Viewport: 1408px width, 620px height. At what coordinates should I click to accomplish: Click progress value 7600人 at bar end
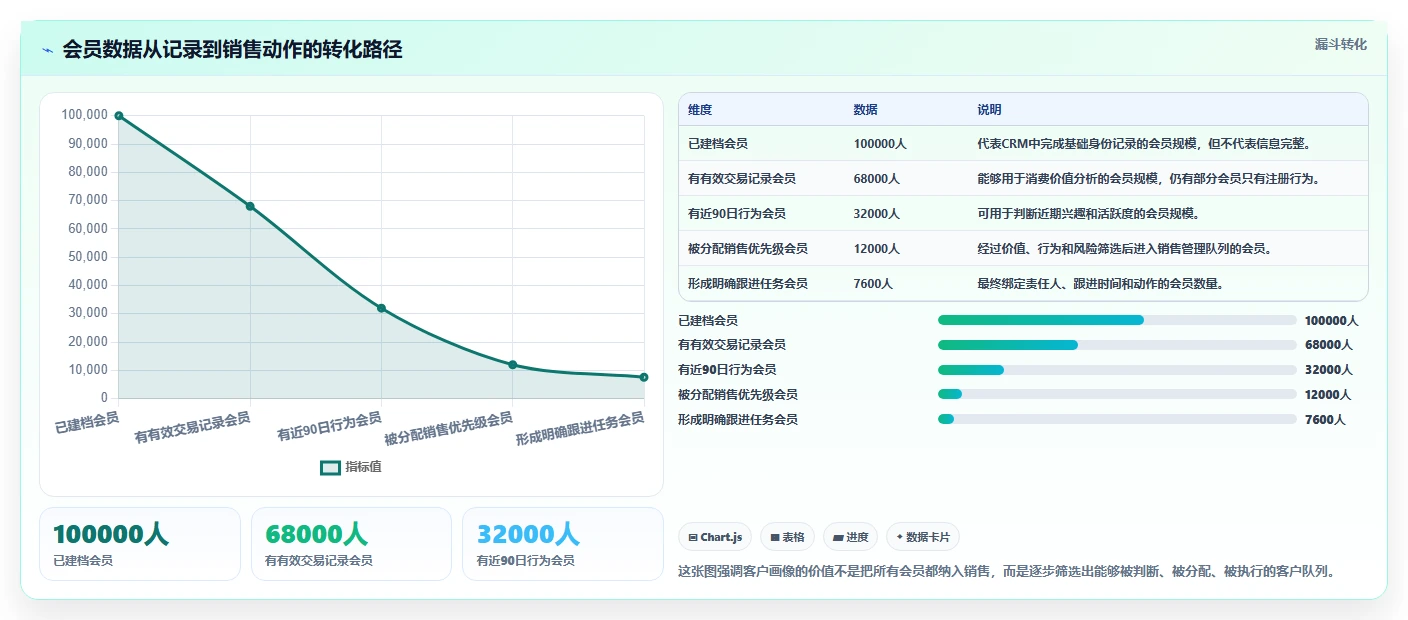tap(1325, 420)
